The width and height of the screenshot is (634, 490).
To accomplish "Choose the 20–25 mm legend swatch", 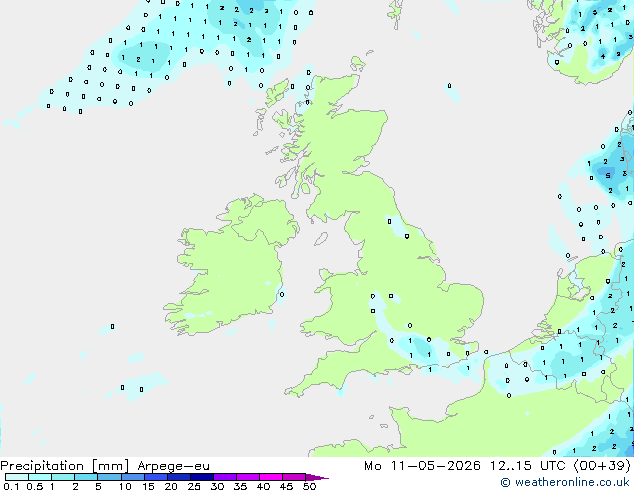I will [179, 477].
